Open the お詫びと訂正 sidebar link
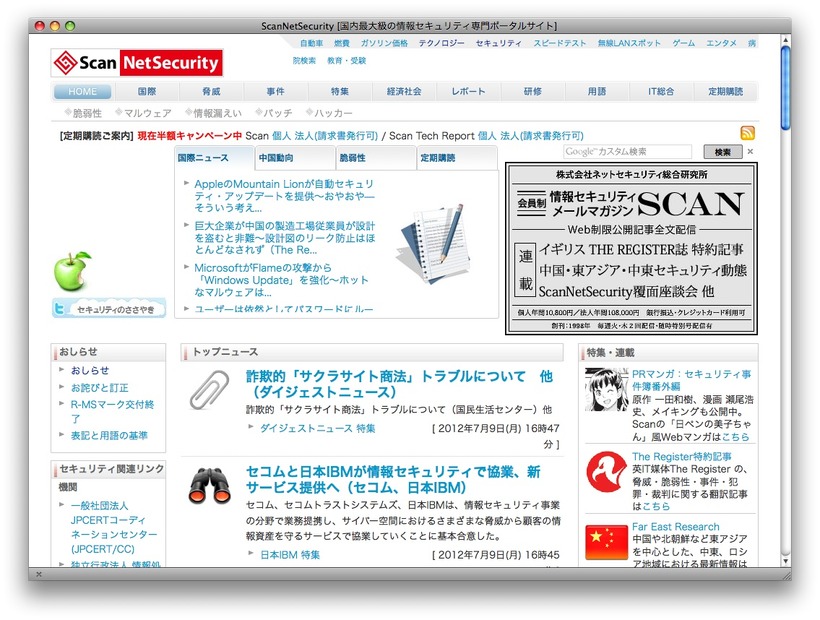Screen dimensions: 820x620 pyautogui.click(x=99, y=388)
